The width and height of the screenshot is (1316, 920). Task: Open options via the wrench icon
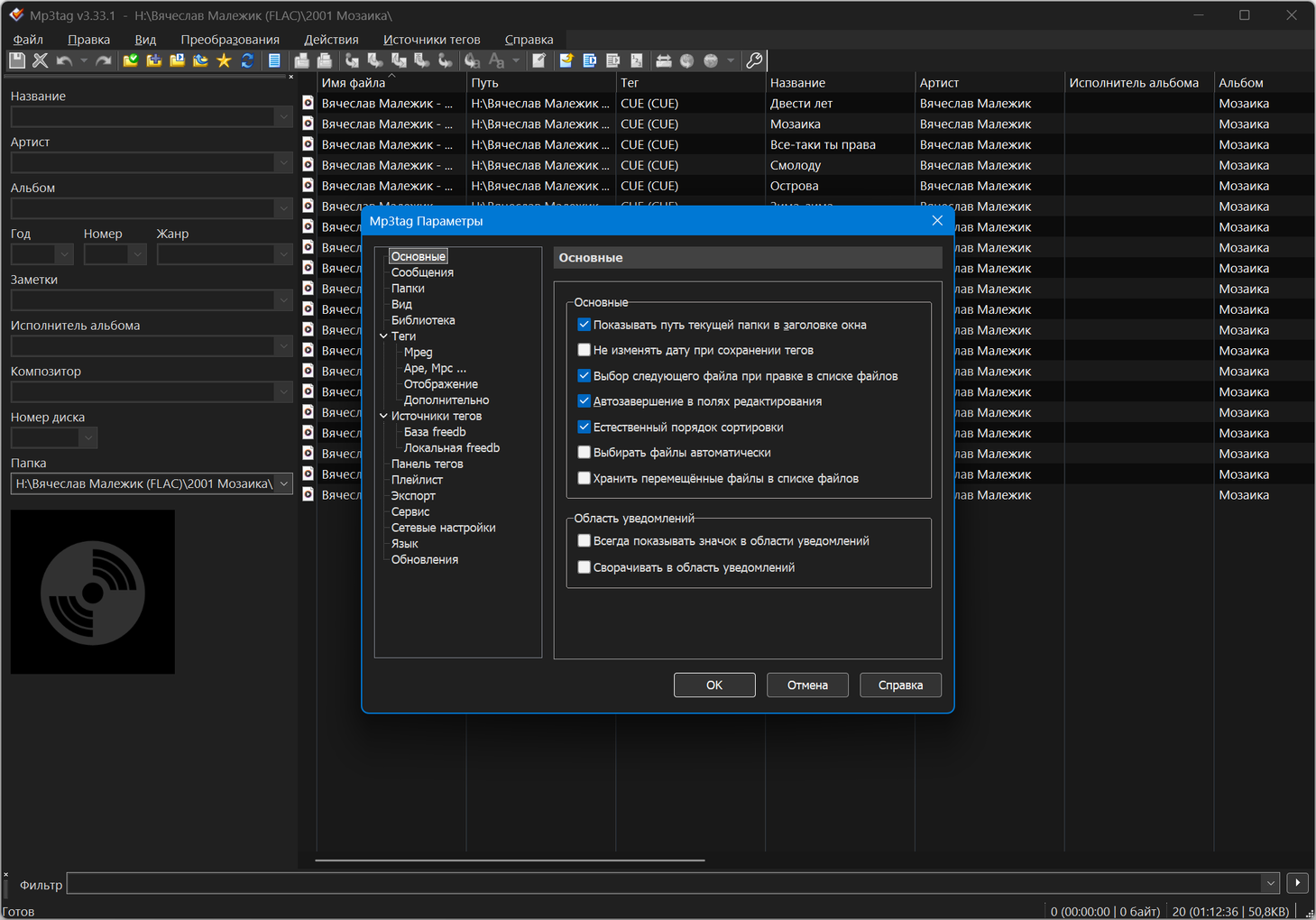pyautogui.click(x=754, y=60)
